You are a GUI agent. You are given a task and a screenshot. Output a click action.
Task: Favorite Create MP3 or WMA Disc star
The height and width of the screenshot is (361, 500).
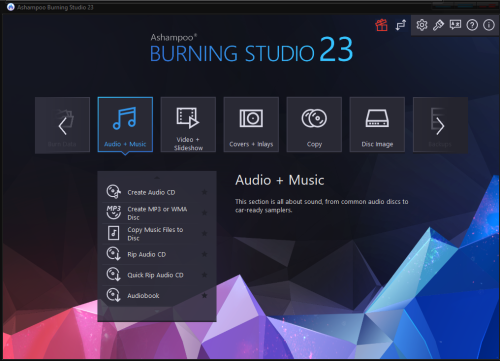coord(204,213)
